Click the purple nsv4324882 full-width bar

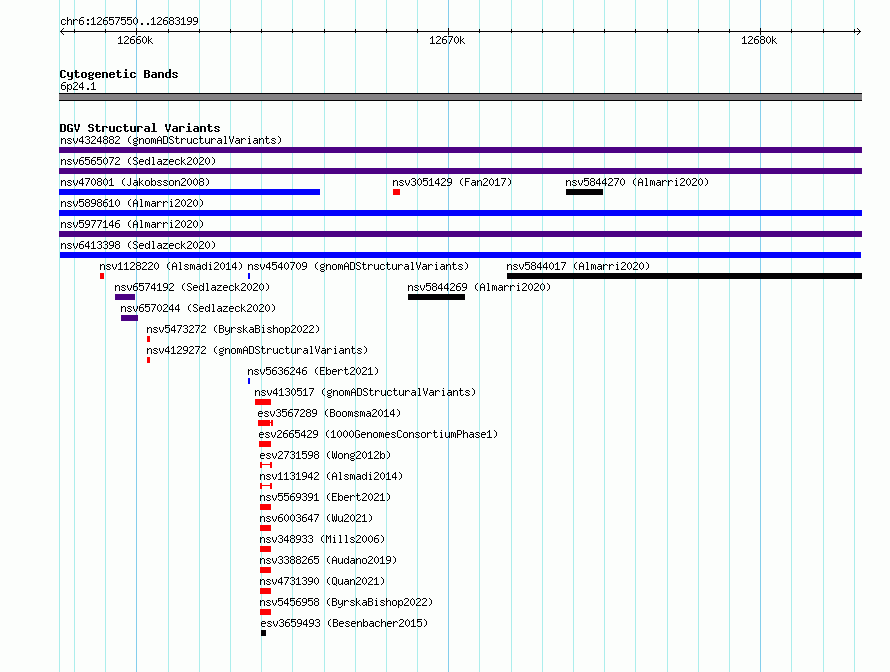pos(460,150)
